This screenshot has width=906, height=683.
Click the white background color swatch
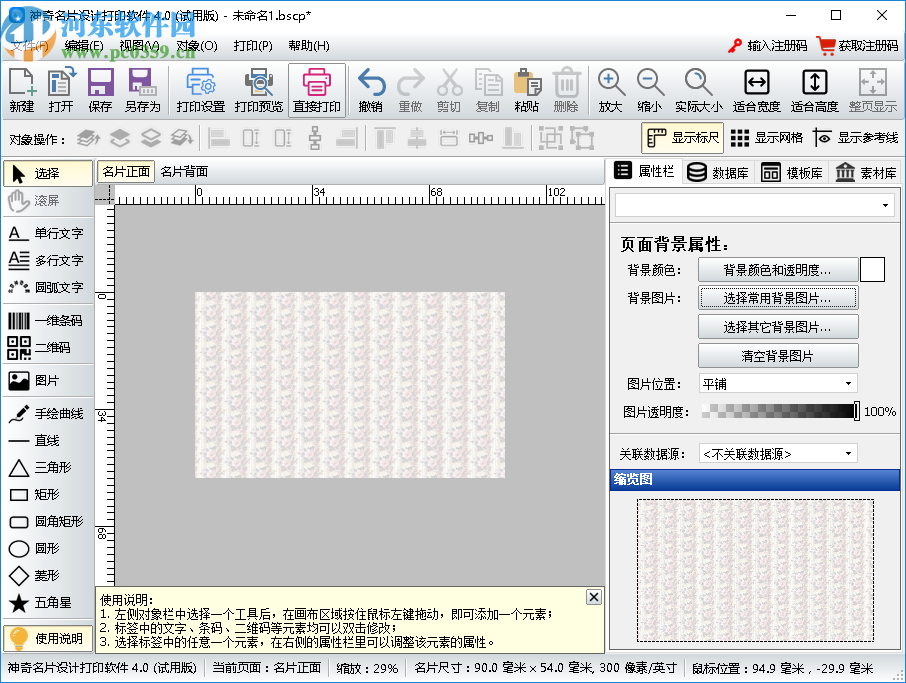872,270
